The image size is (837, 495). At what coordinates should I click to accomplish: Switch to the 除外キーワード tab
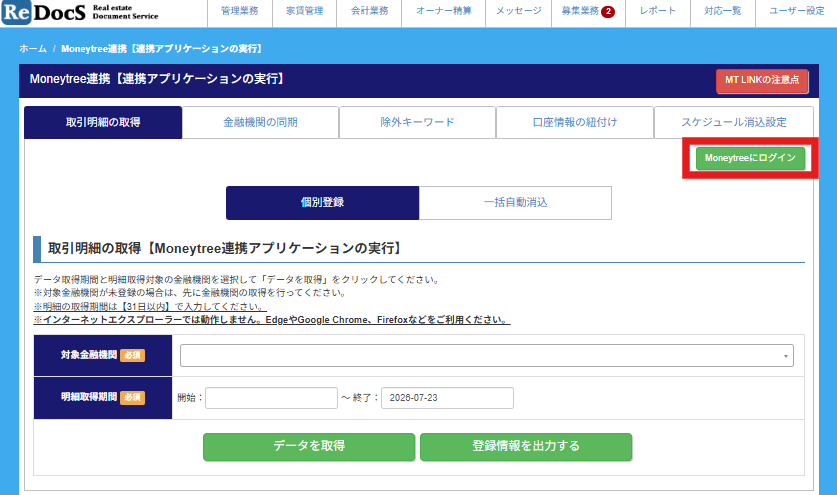[x=417, y=122]
